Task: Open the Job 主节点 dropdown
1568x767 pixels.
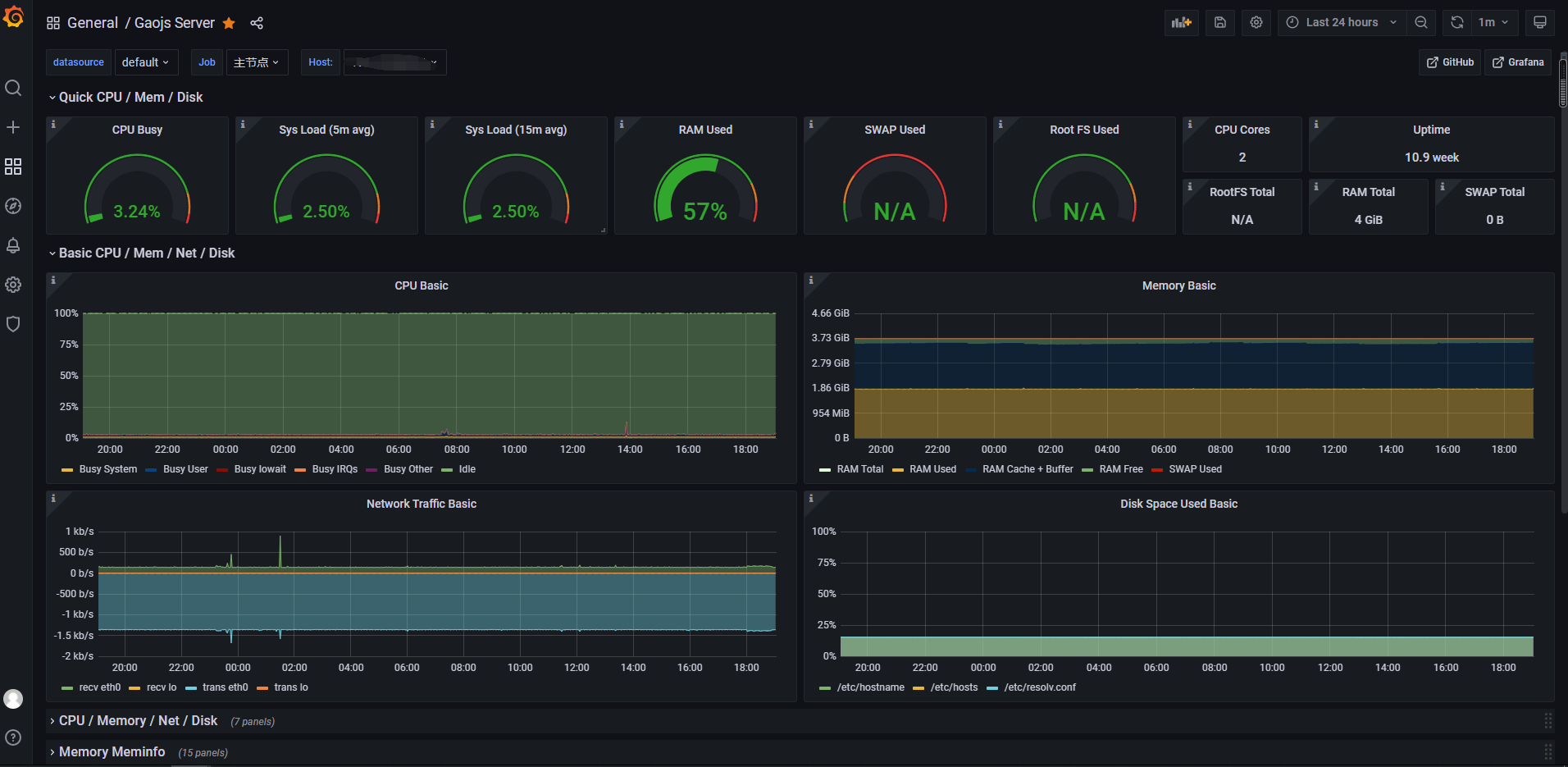Action: pyautogui.click(x=257, y=62)
